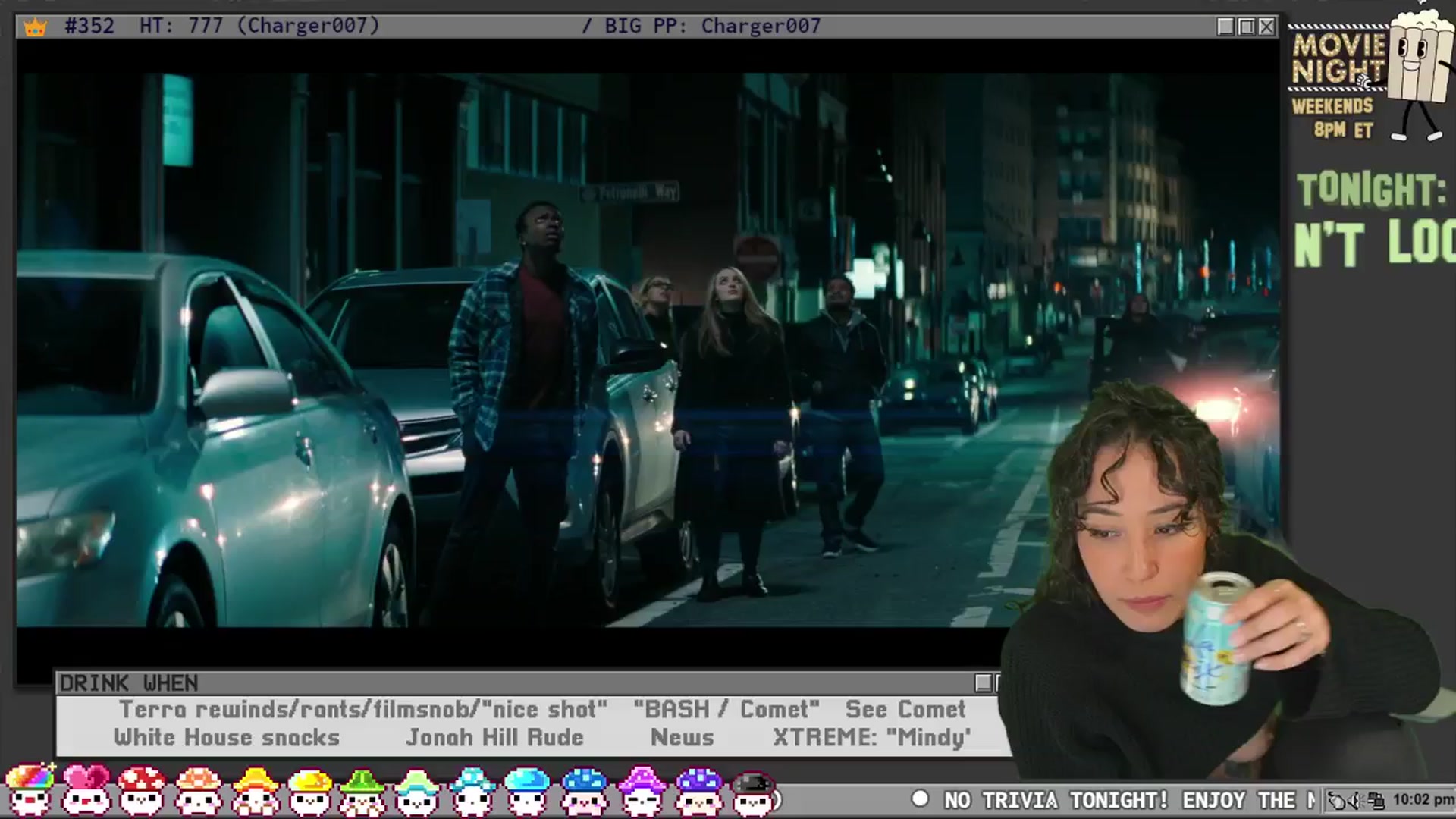Click the orange checkered-cap mushroom icon

[198, 790]
